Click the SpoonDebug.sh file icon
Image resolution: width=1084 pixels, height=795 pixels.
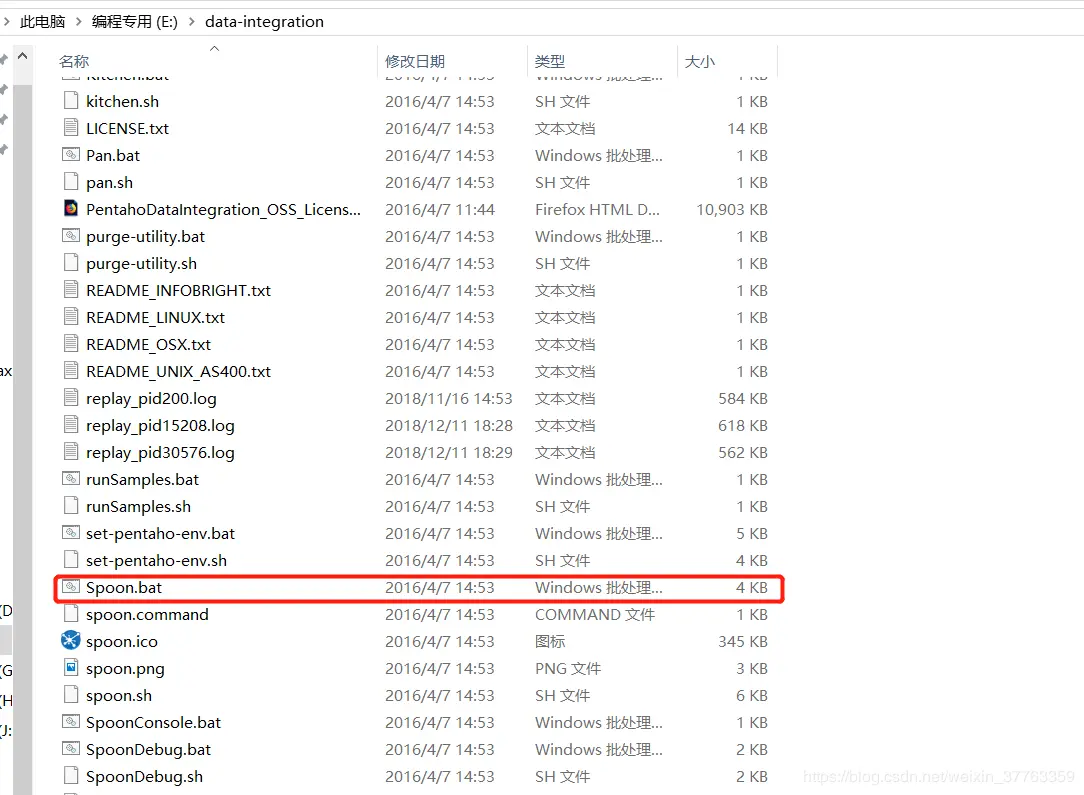[71, 776]
